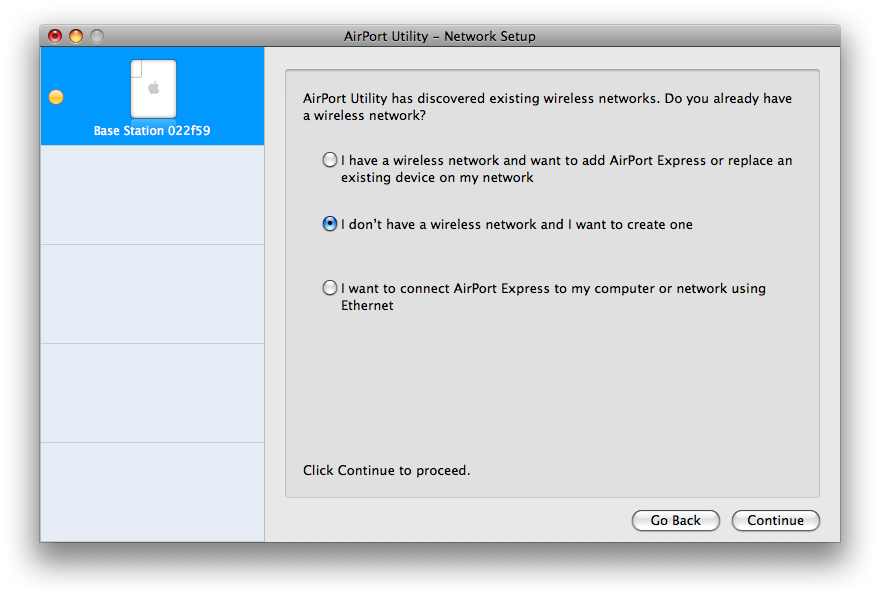Click the "Click Continue to proceed." instruction text

[386, 470]
